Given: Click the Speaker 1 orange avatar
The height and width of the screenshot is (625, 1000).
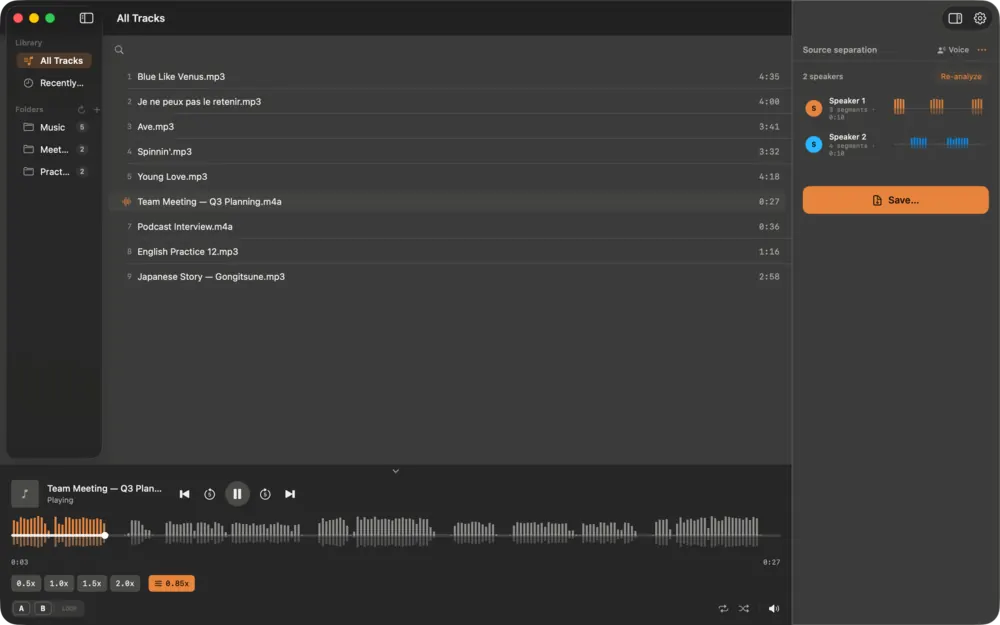Looking at the screenshot, I should coord(813,108).
